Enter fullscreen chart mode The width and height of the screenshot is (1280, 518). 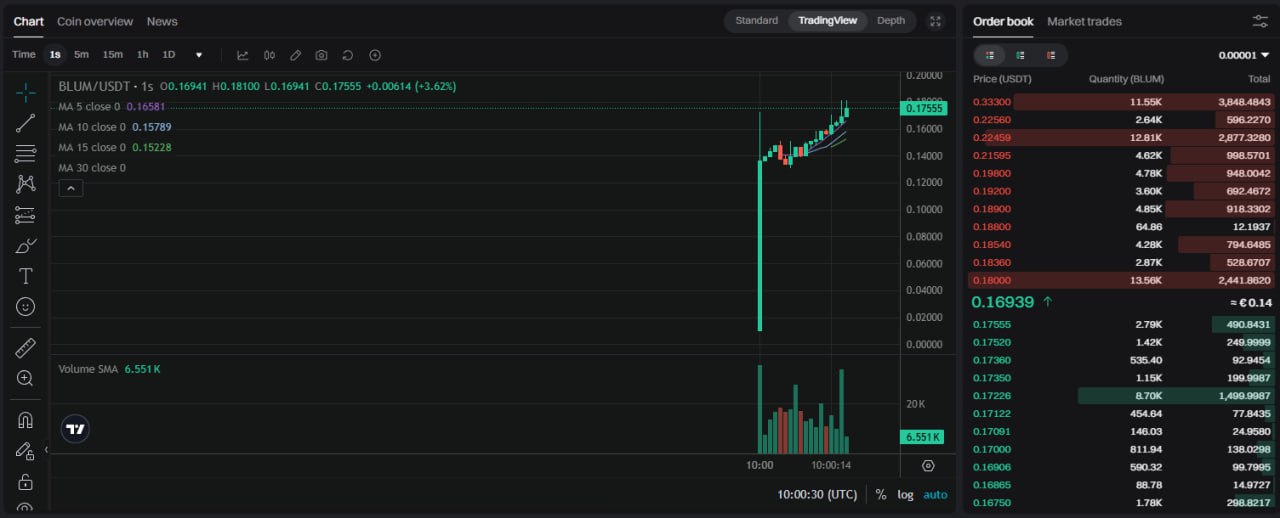(936, 21)
